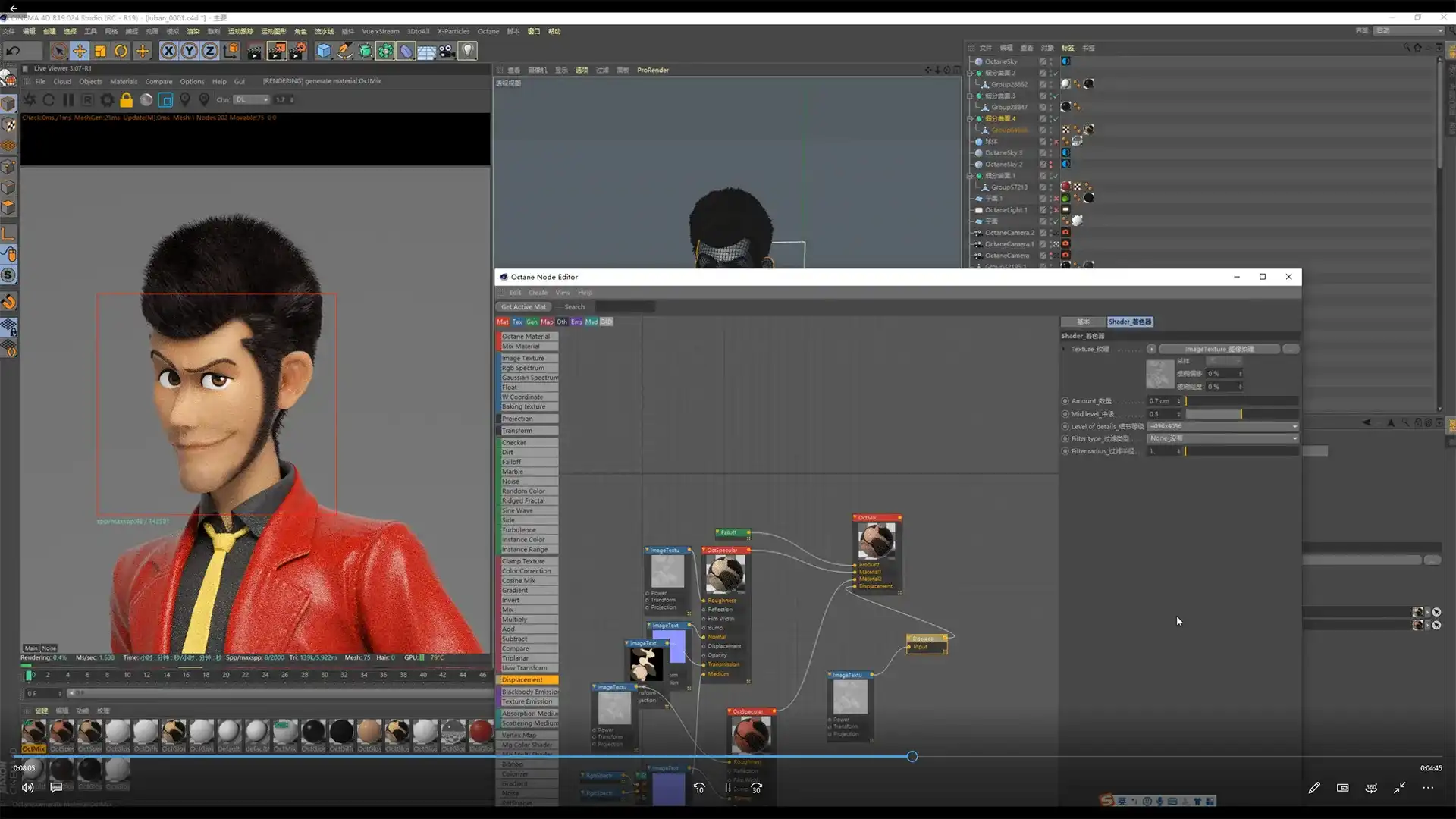The width and height of the screenshot is (1456, 819).
Task: Adjust the Mid level slider
Action: pyautogui.click(x=1241, y=414)
